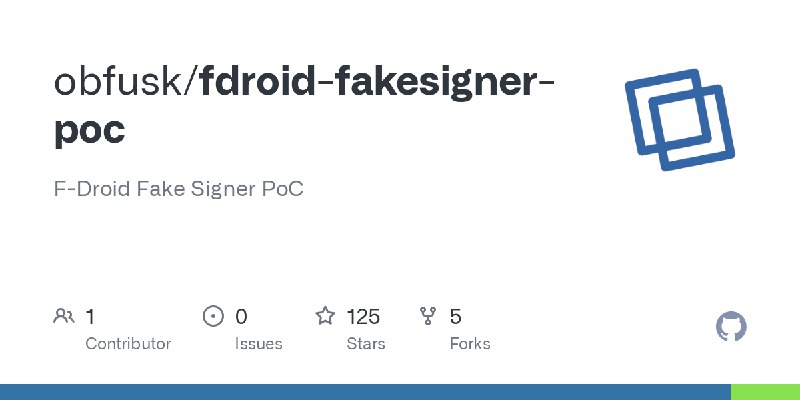The height and width of the screenshot is (400, 800).
Task: Click the GitHub octocat logo
Action: point(731,326)
